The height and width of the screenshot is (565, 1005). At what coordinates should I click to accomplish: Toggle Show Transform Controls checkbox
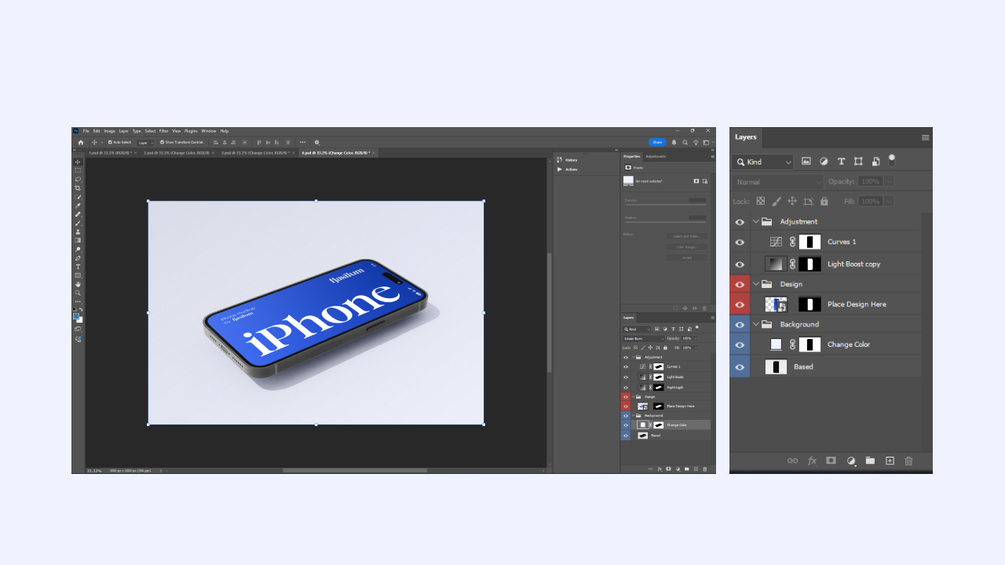coord(162,142)
